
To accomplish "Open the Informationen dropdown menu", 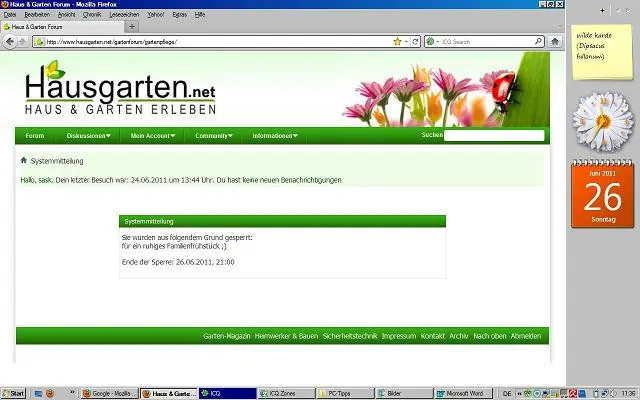I will click(275, 135).
